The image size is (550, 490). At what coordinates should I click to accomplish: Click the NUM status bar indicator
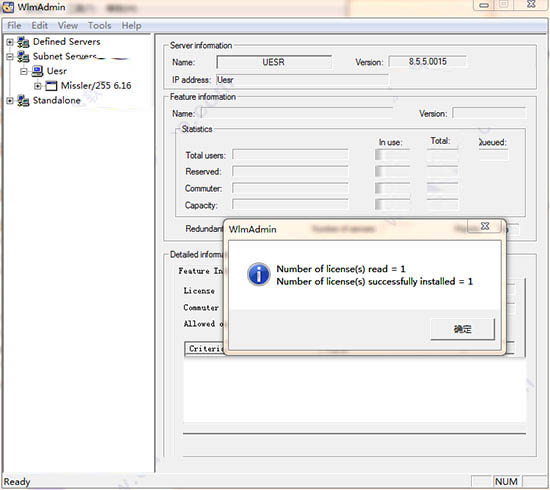(x=506, y=482)
